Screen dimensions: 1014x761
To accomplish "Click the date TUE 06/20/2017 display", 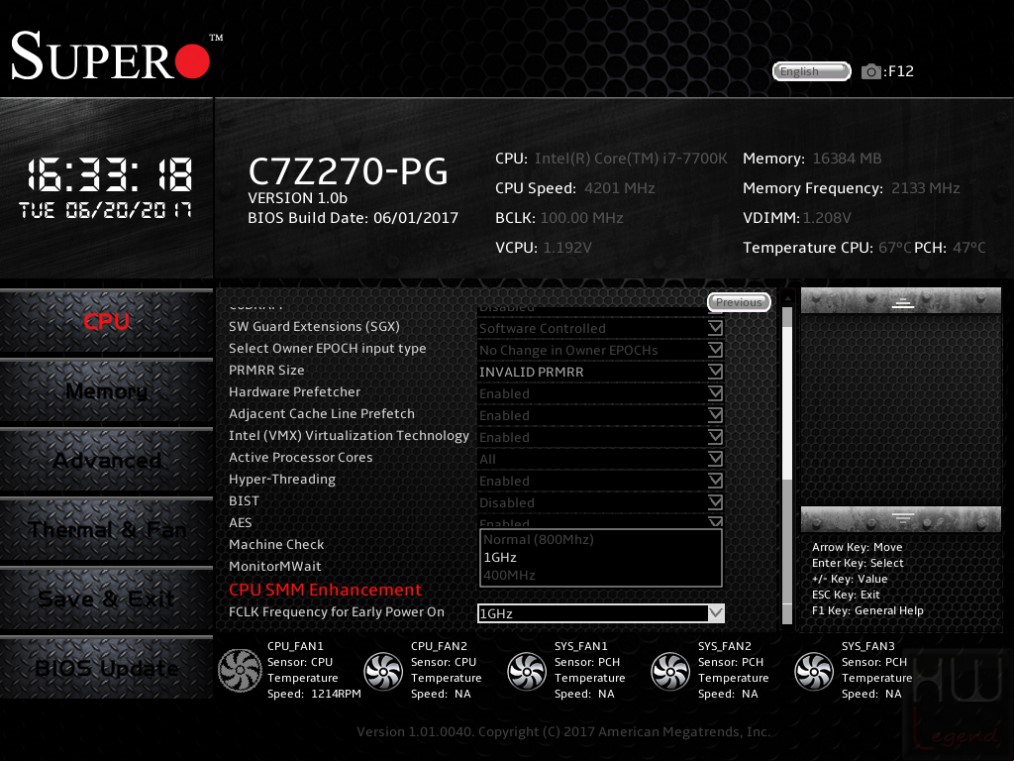I will [105, 210].
